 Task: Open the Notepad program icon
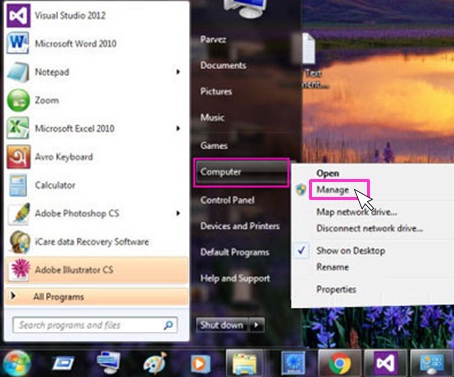coord(18,72)
